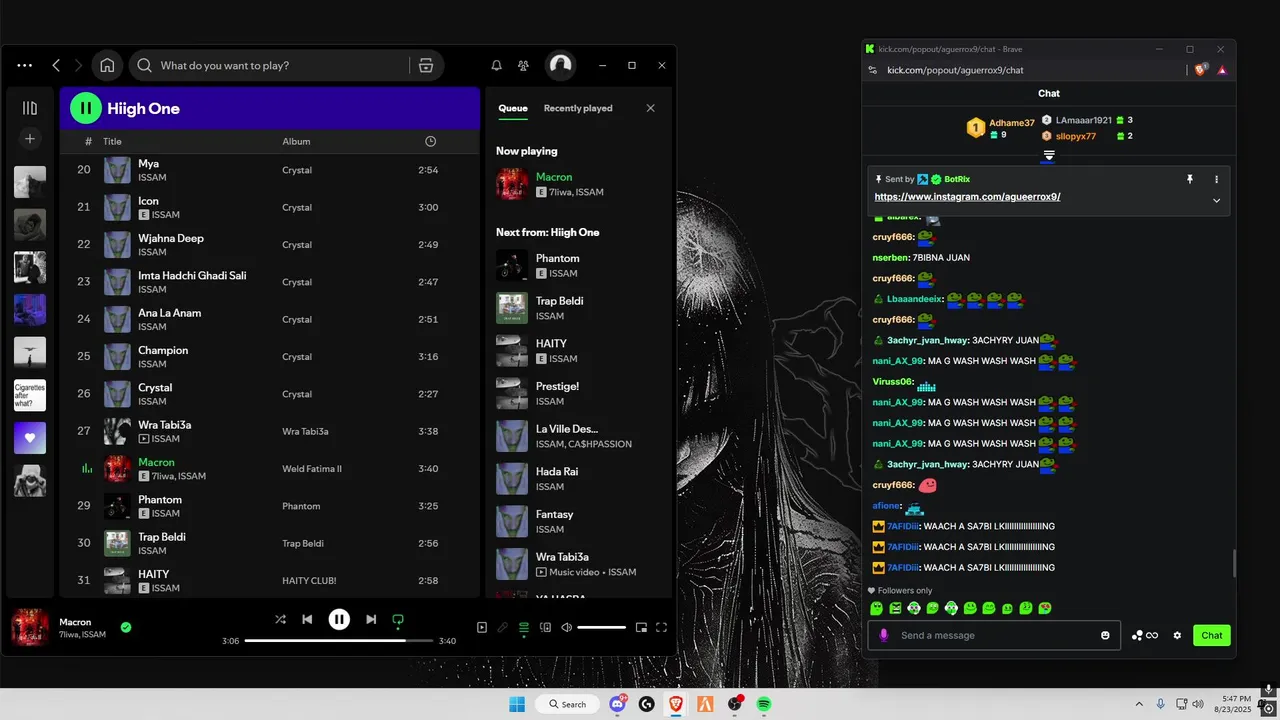Viewport: 1280px width, 720px height.
Task: Toggle the Queue icon in player bar
Action: coord(523,628)
